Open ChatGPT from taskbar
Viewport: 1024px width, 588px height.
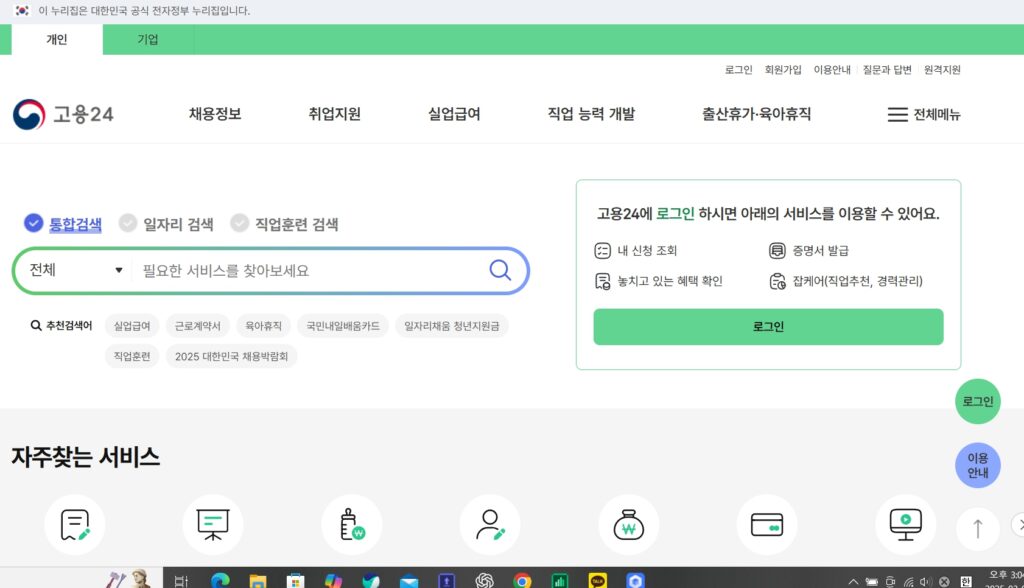pyautogui.click(x=484, y=580)
